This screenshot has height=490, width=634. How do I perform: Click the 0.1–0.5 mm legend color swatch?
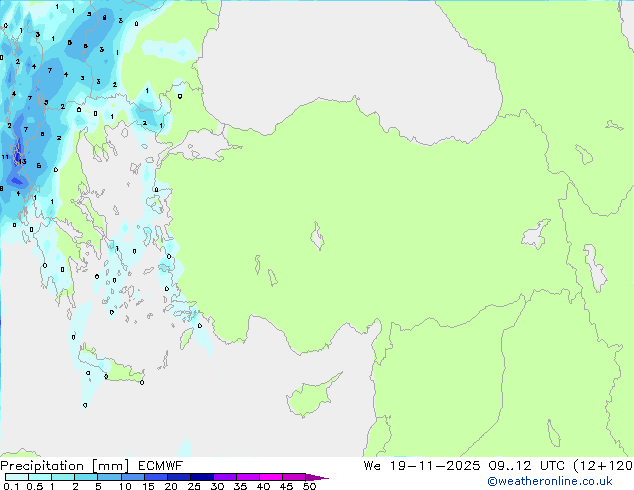click(17, 477)
